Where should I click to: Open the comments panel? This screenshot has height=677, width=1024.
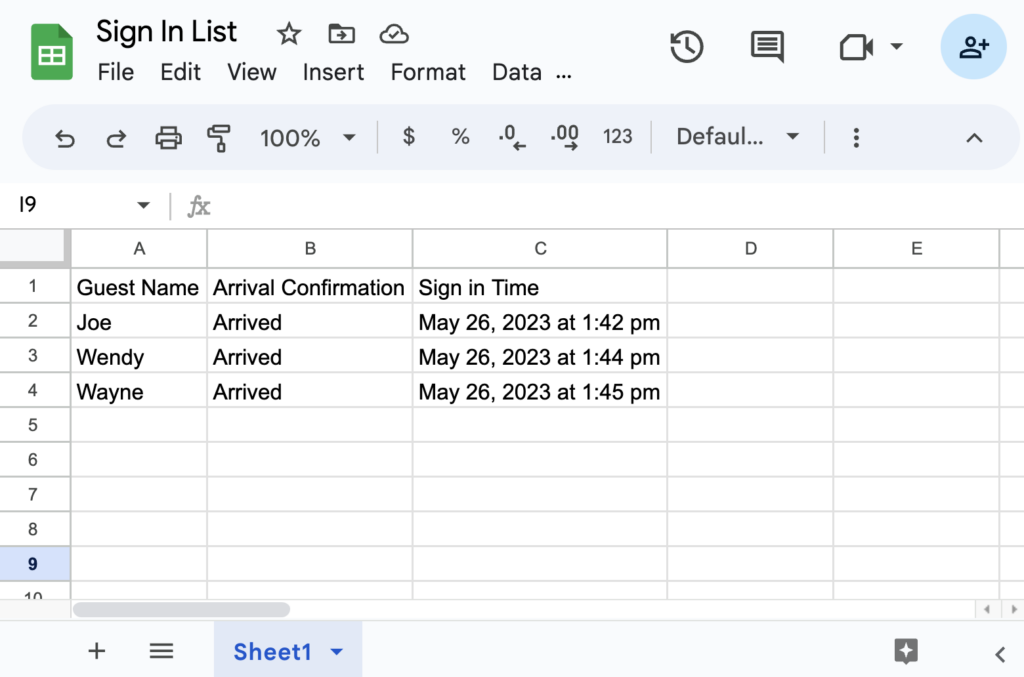[x=766, y=46]
